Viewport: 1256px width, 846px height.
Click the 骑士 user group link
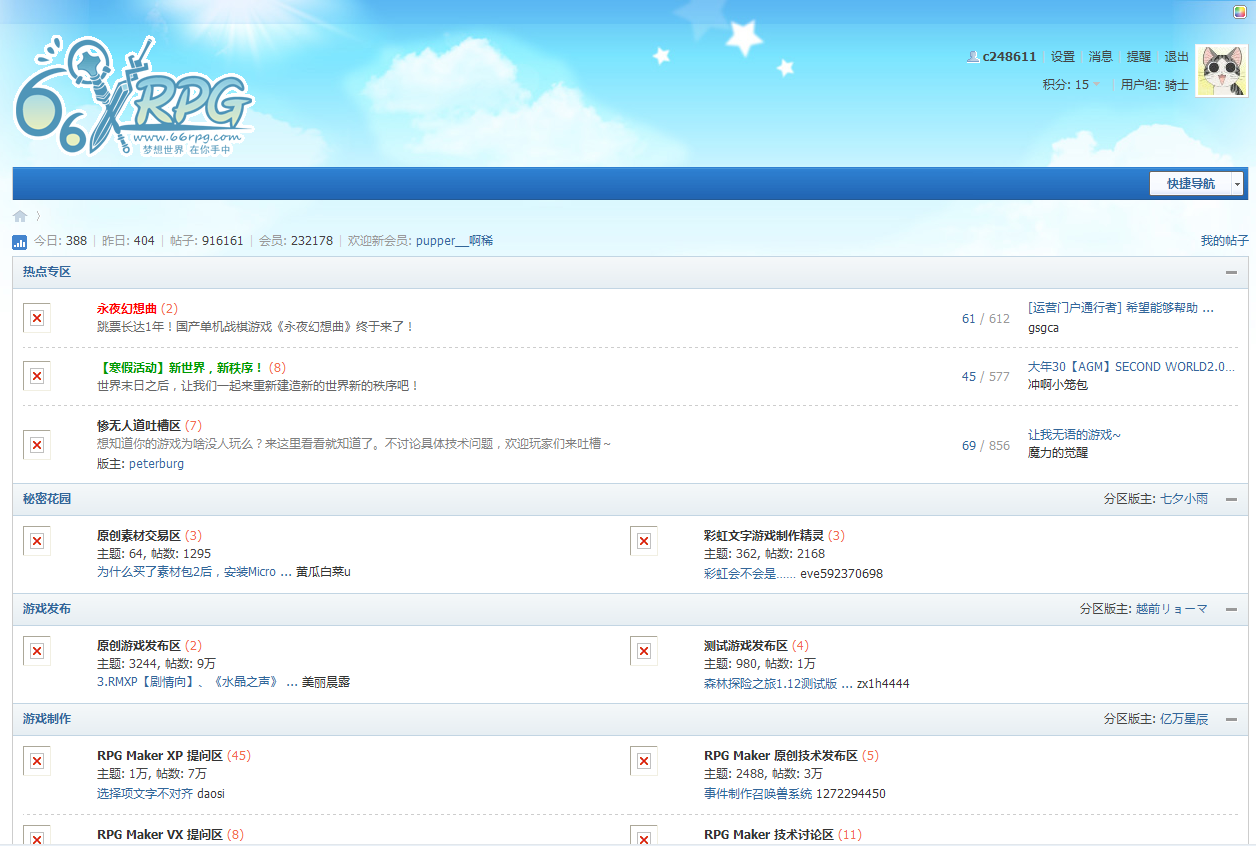point(1177,85)
